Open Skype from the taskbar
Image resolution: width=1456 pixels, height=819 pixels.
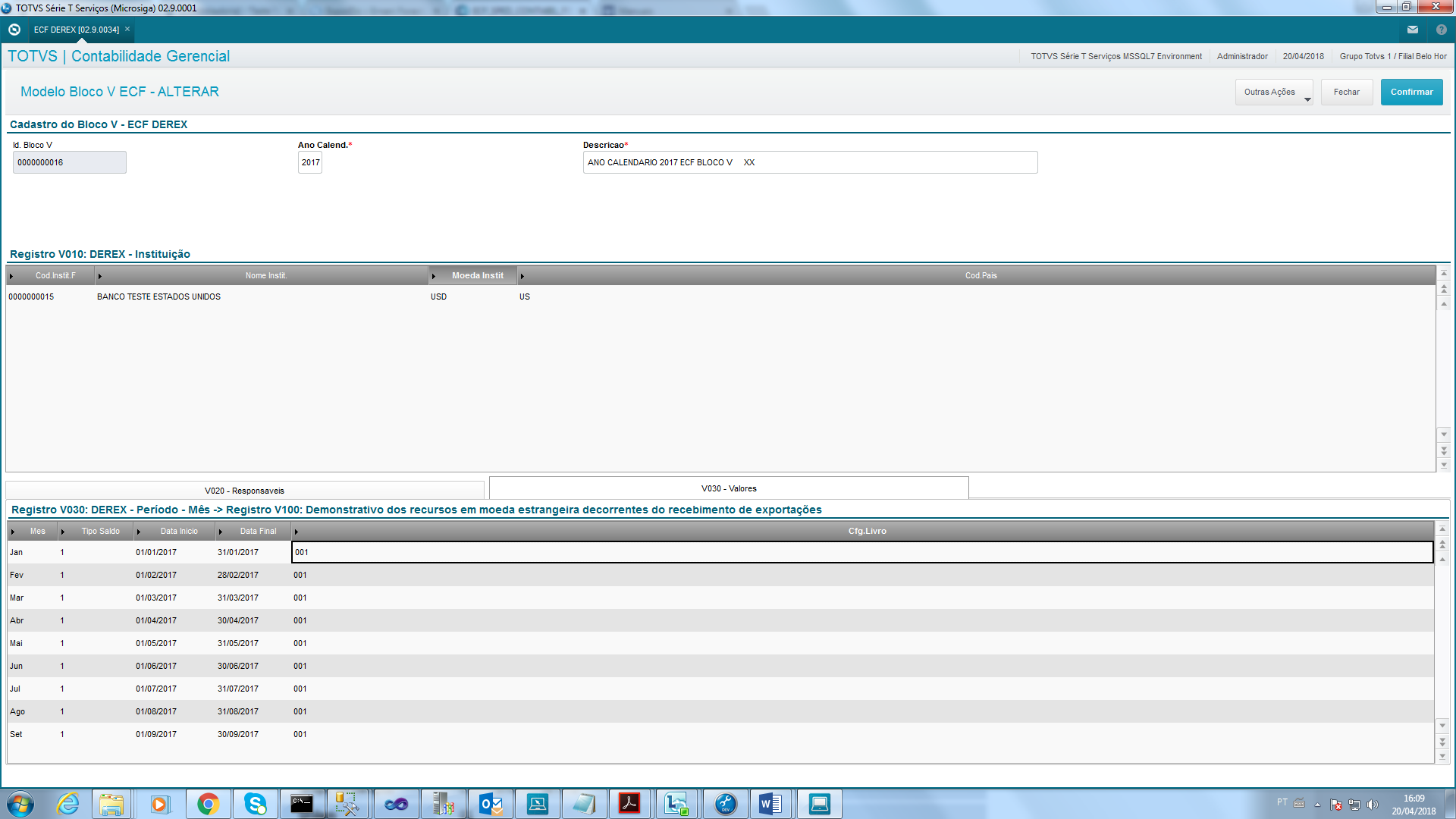pos(255,804)
